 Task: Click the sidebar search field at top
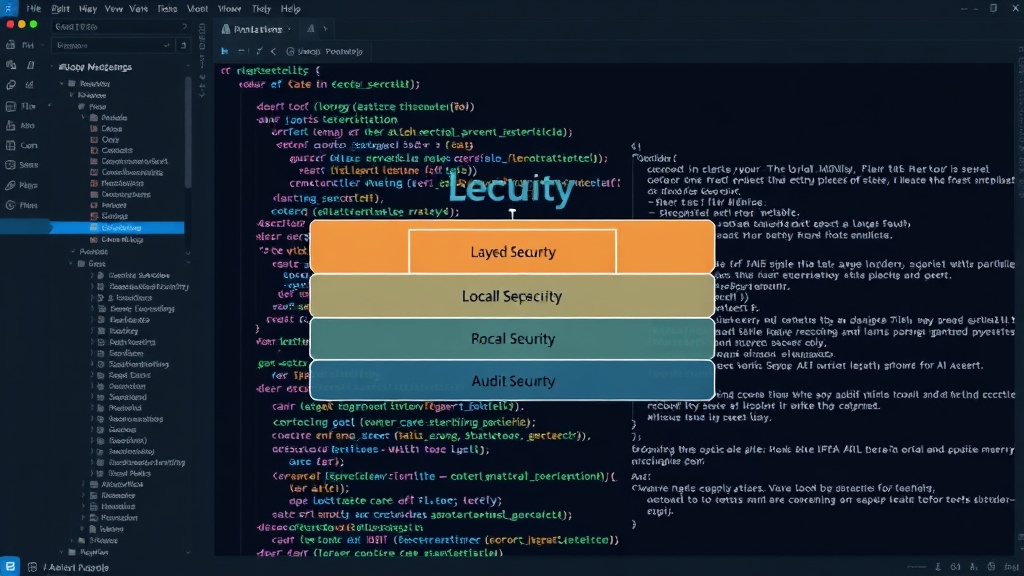pos(121,27)
